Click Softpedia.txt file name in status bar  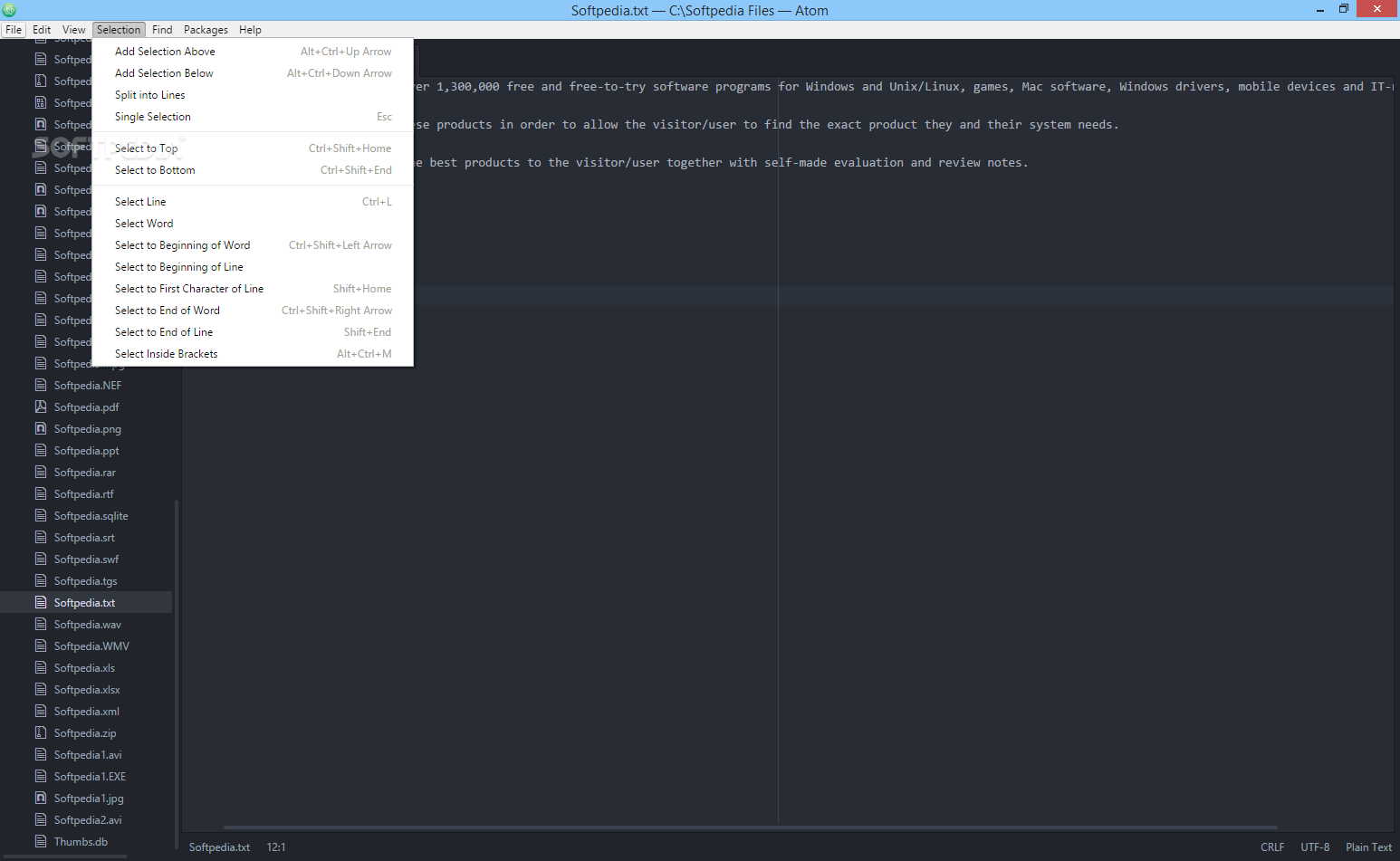(219, 847)
